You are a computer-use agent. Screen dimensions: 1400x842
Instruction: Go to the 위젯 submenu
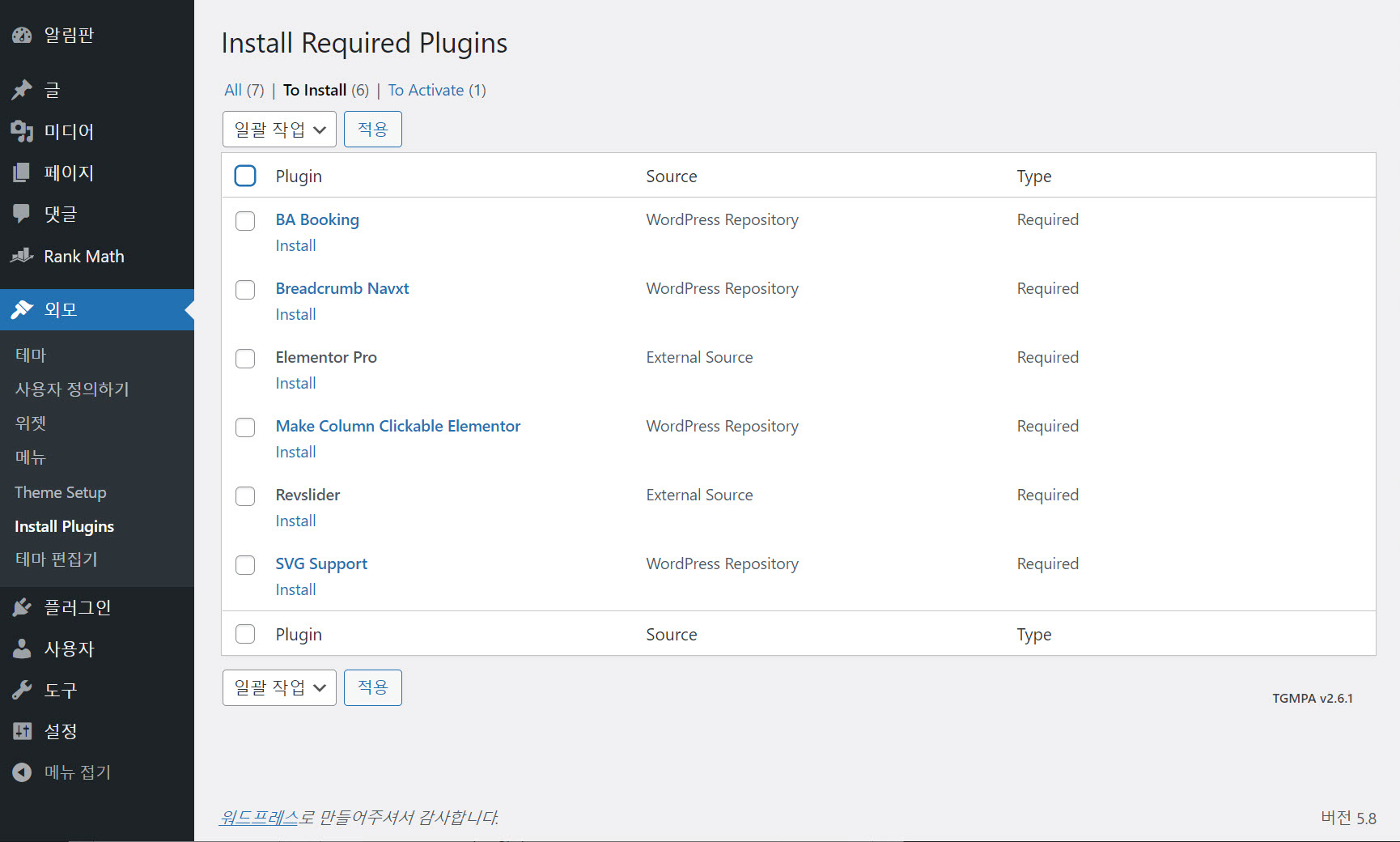coord(31,423)
